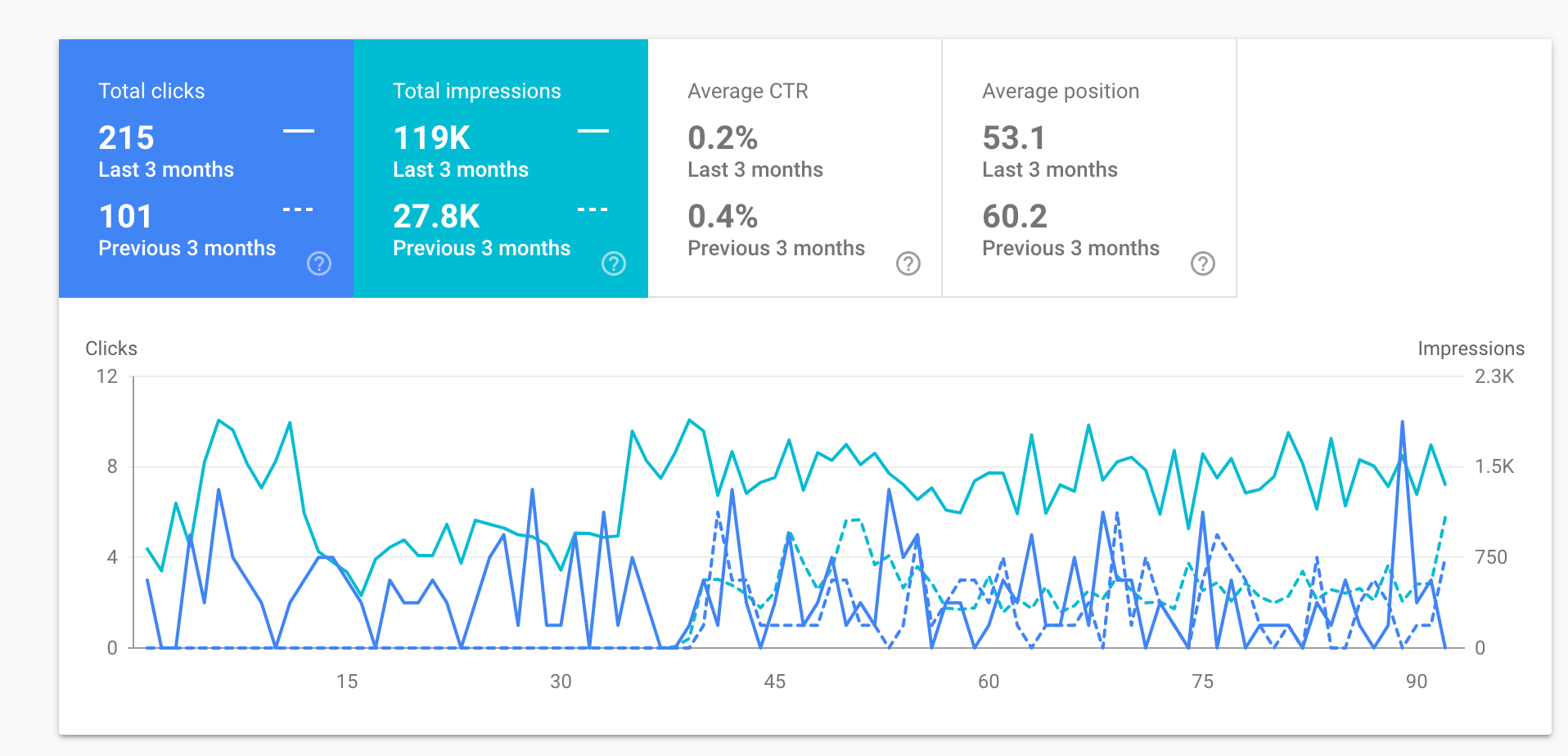The width and height of the screenshot is (1568, 756).
Task: Click the tallest clicks peak near day 90
Action: 1403,423
